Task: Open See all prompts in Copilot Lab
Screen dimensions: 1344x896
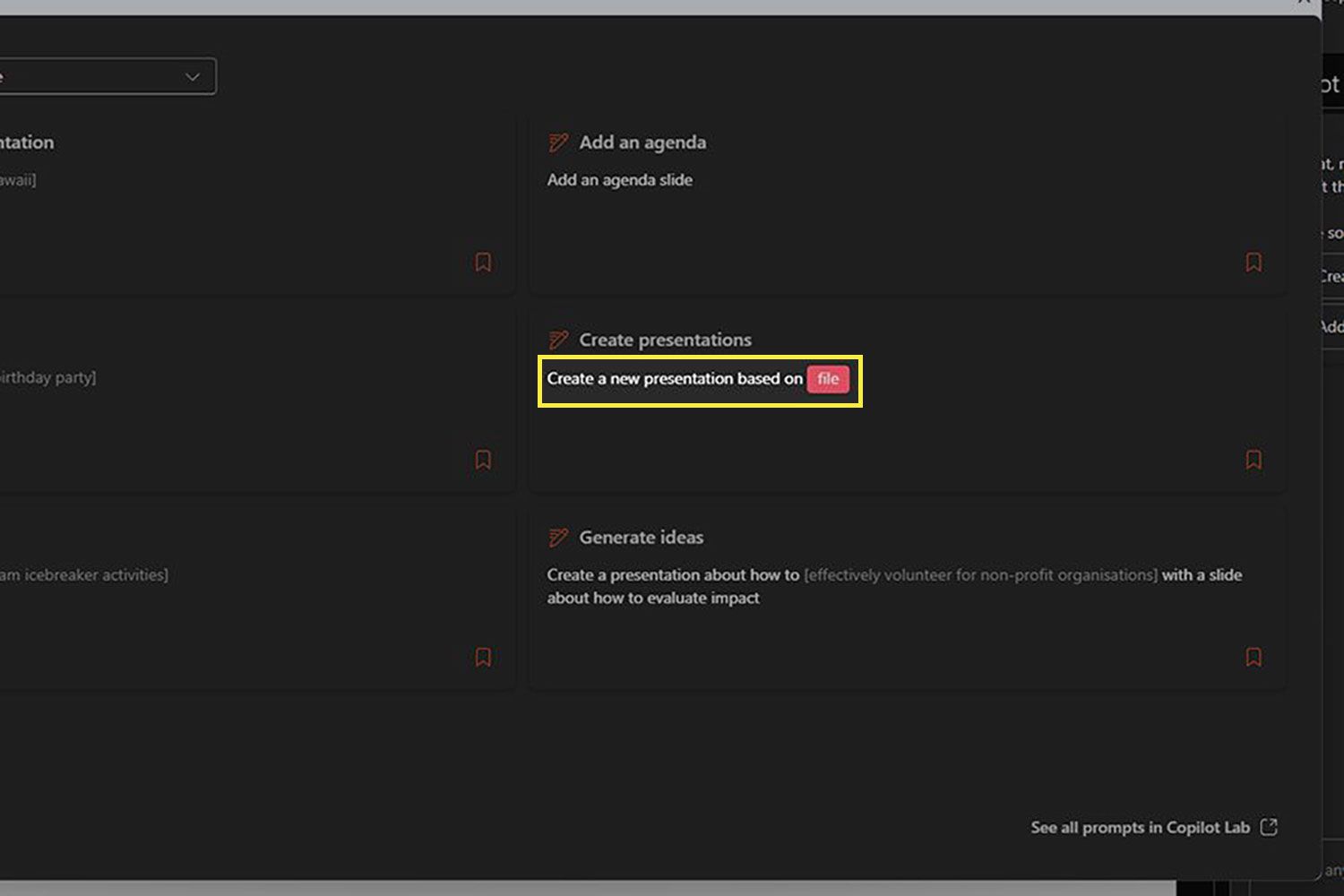Action: pyautogui.click(x=1140, y=828)
